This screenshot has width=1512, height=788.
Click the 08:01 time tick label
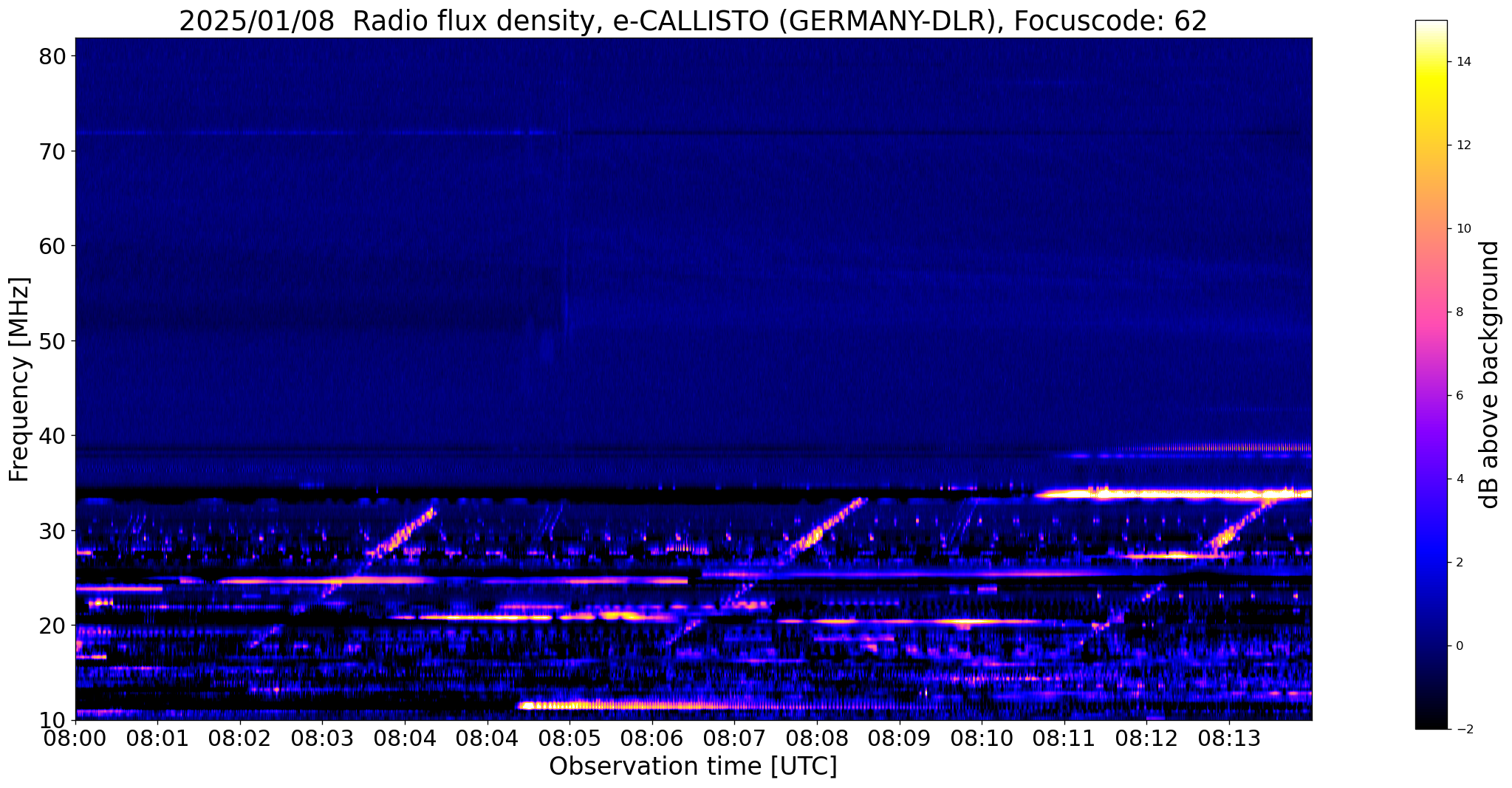157,738
